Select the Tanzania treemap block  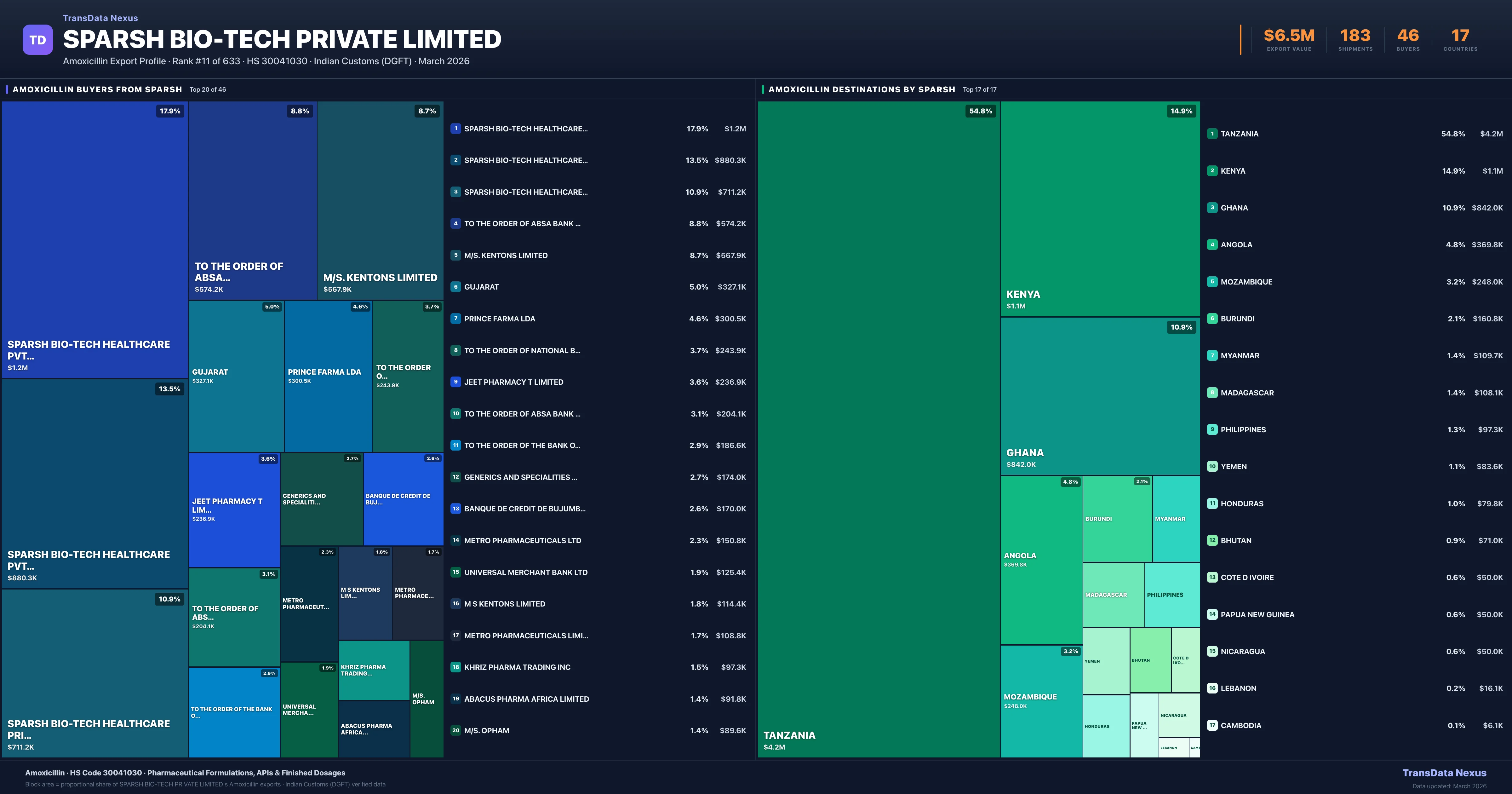(x=878, y=429)
